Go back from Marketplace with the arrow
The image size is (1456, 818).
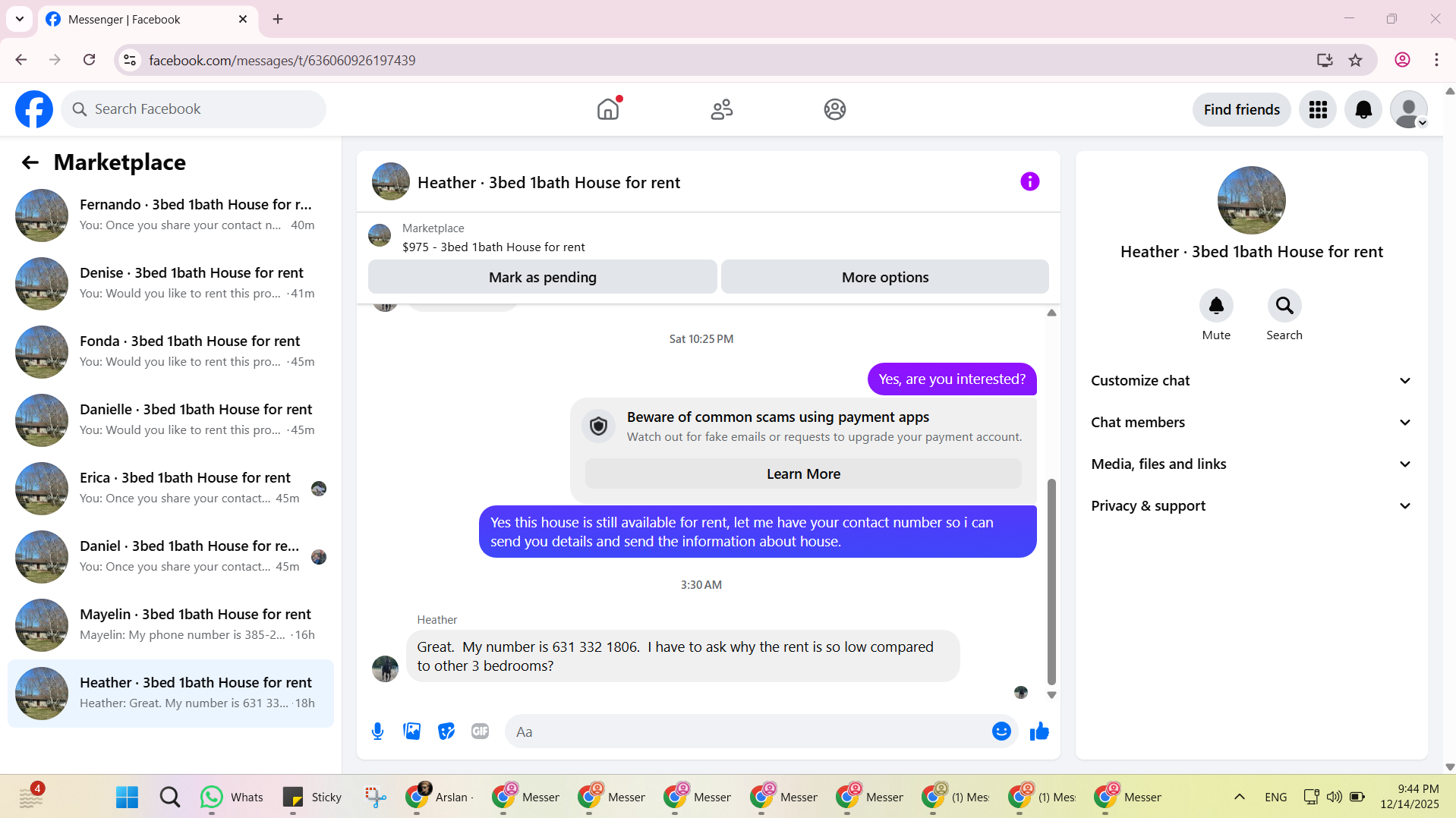point(30,162)
